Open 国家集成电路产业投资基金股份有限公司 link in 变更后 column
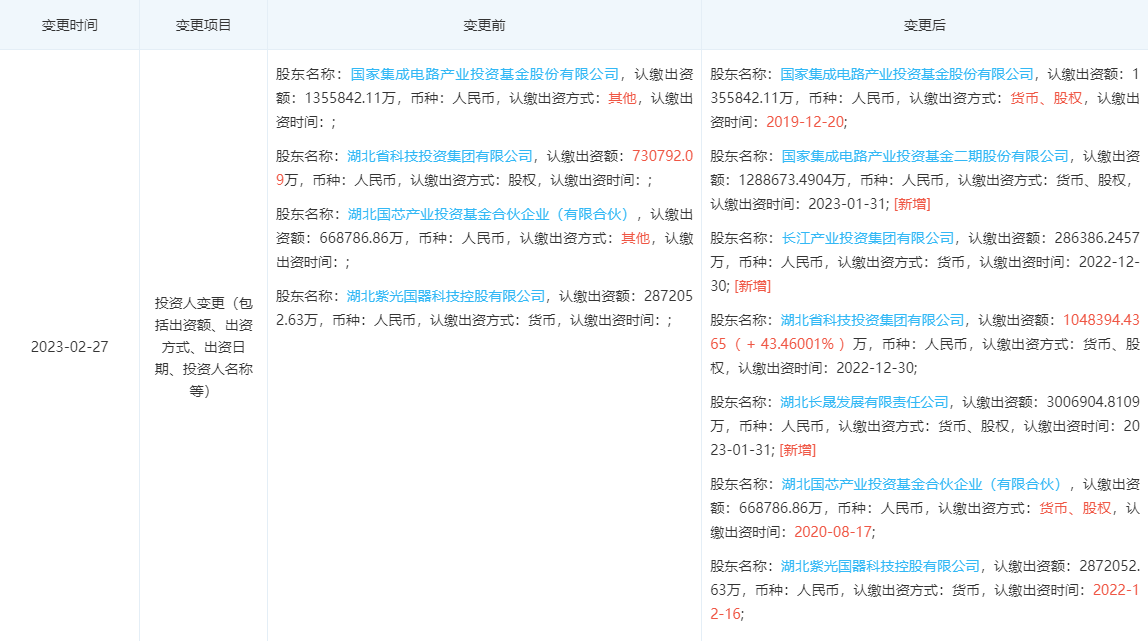 tap(906, 74)
